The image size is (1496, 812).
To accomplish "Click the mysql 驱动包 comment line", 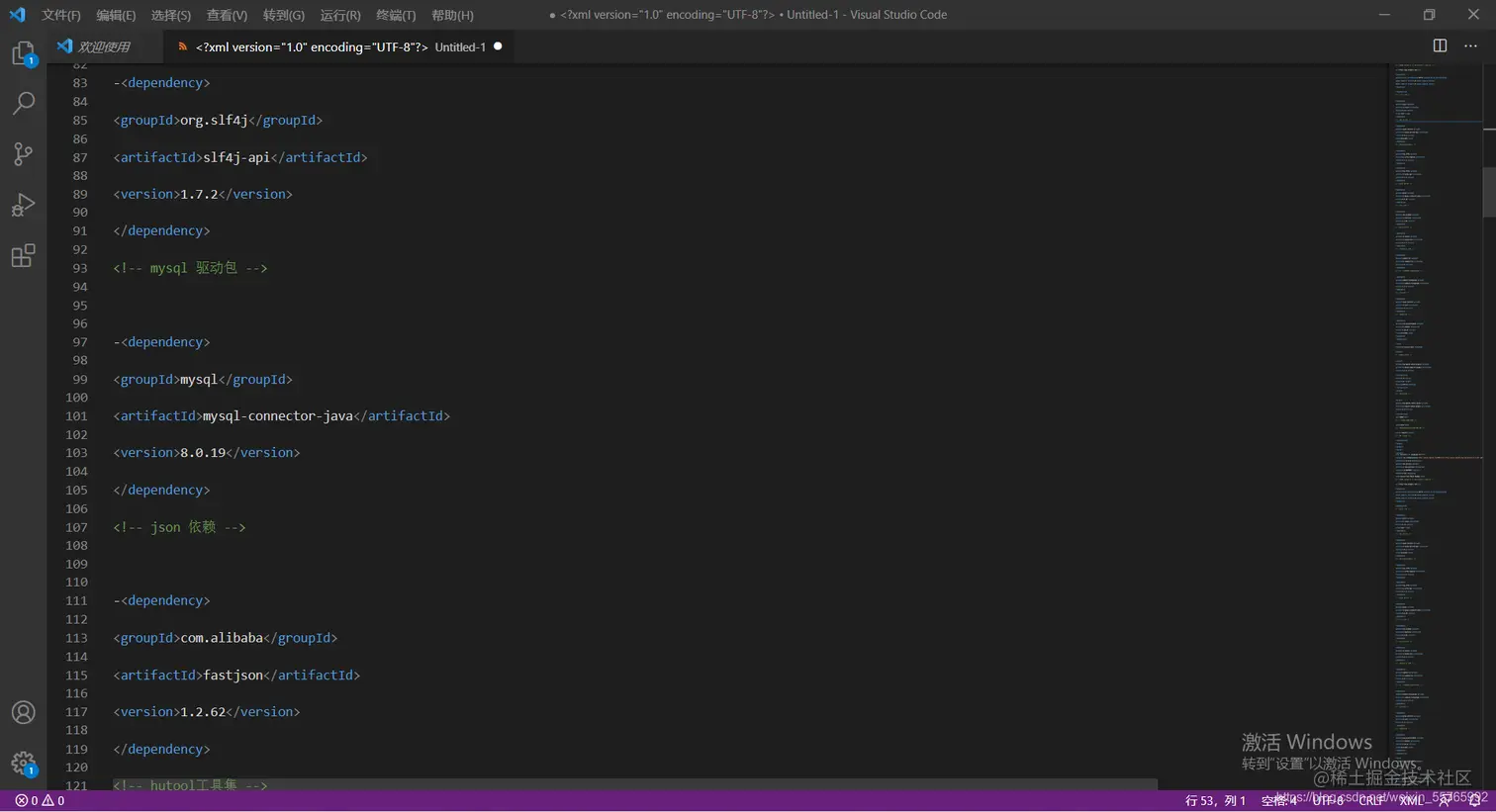I will point(190,268).
